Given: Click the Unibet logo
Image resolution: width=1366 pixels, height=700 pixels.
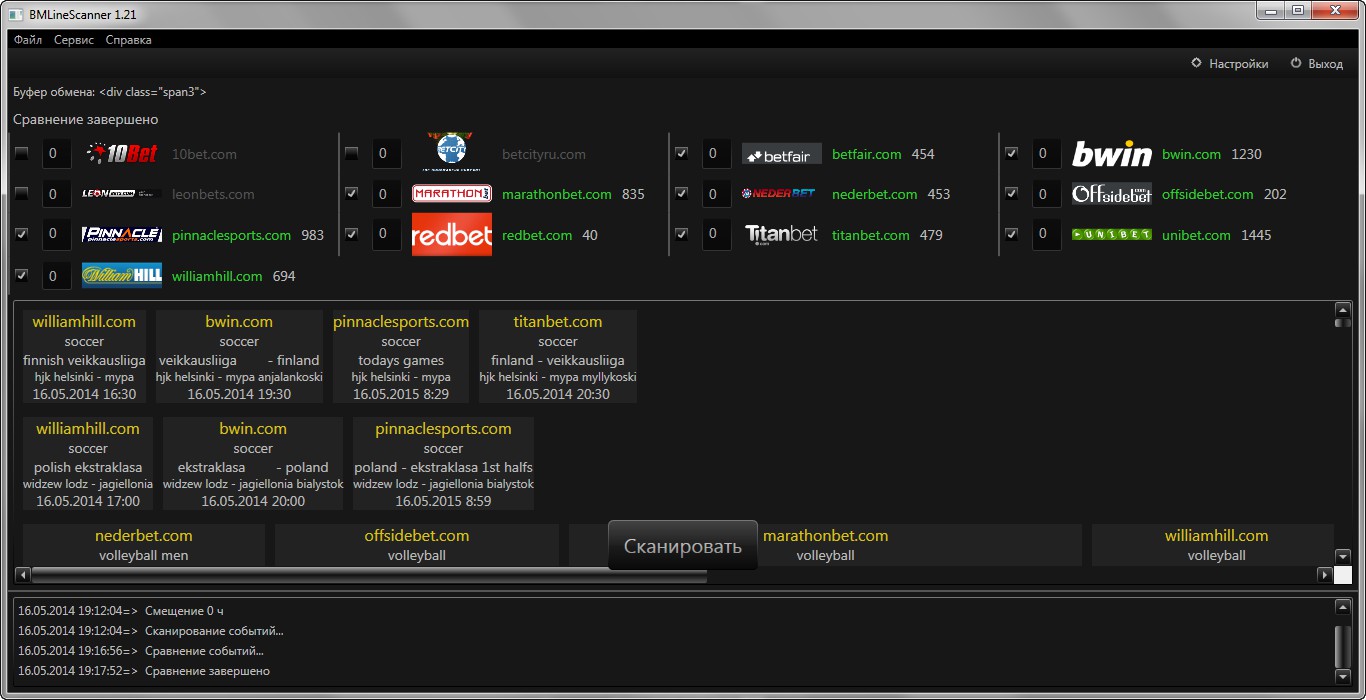Looking at the screenshot, I should [x=1112, y=235].
